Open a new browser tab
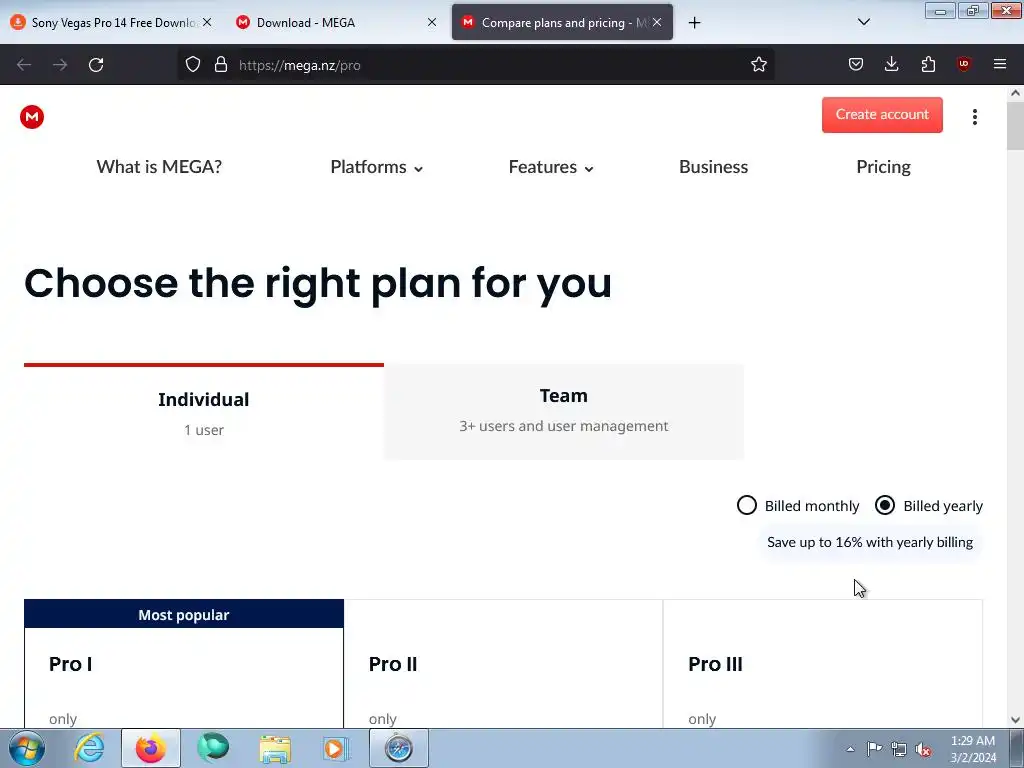 [x=694, y=23]
